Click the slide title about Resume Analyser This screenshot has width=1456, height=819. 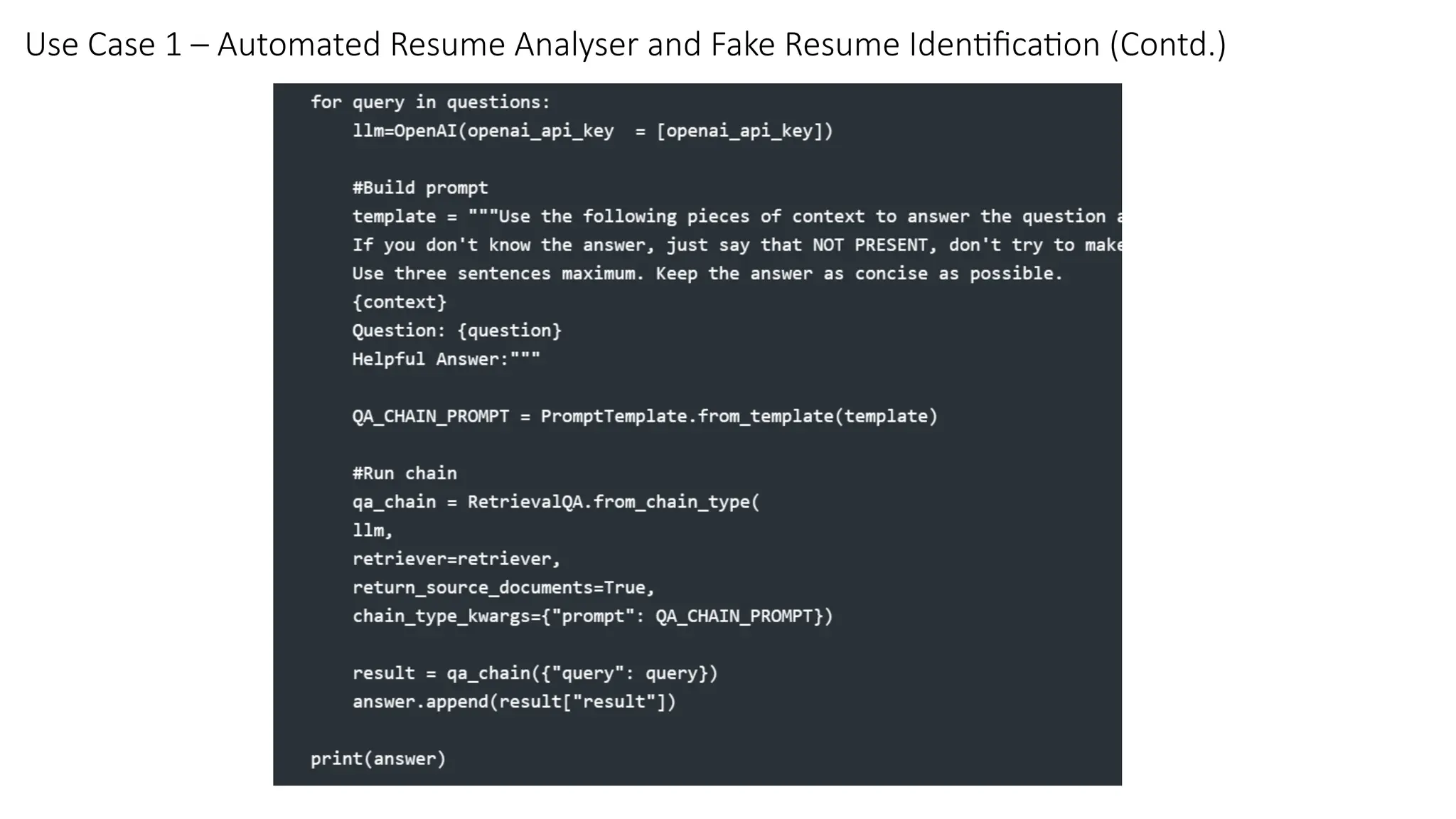click(626, 45)
